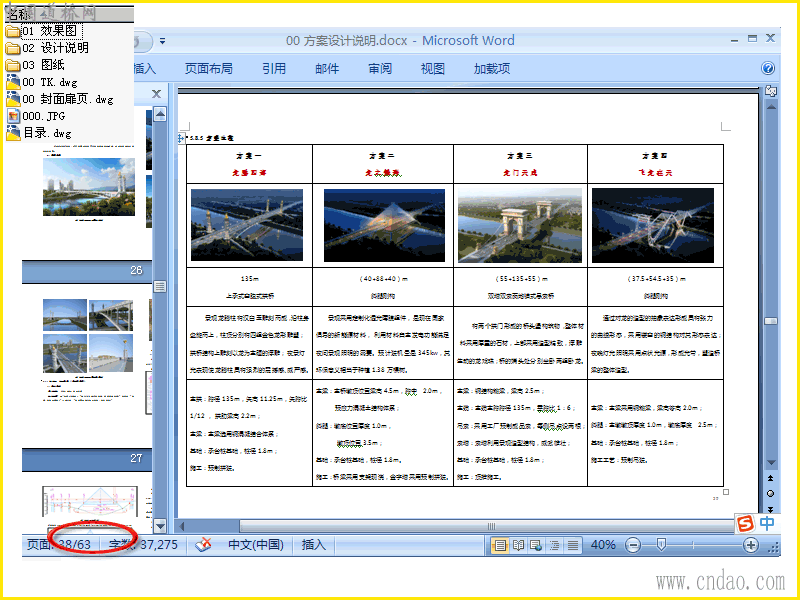Click the zoom out minus button
The image size is (800, 600).
pos(633,545)
